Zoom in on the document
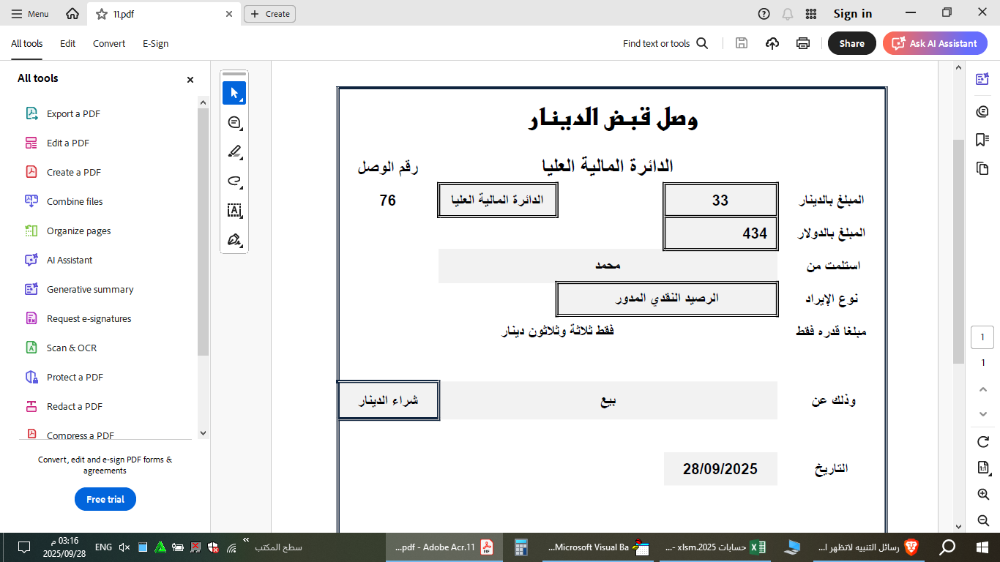This screenshot has height=562, width=1000. pyautogui.click(x=983, y=494)
